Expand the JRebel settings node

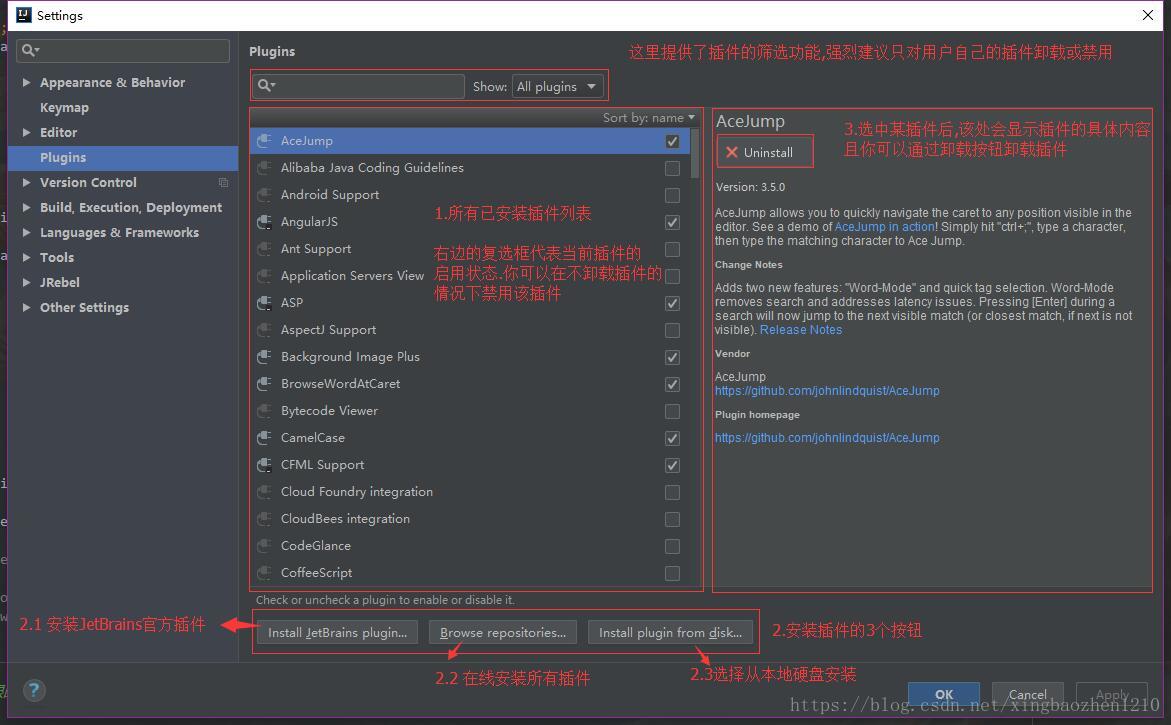(26, 282)
